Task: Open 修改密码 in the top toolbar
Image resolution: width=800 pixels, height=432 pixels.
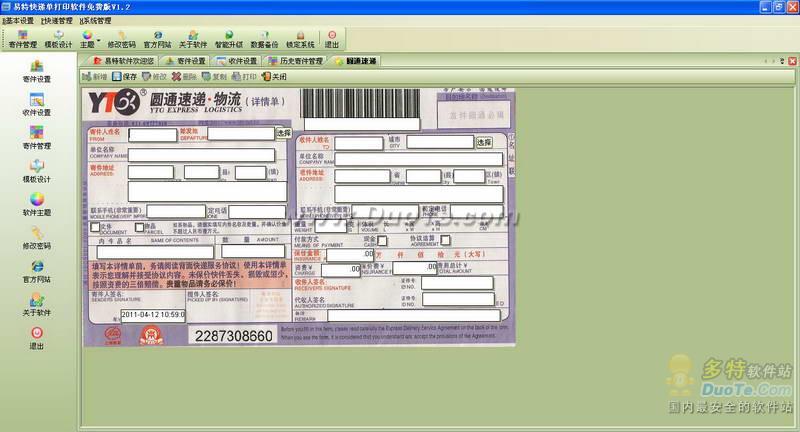Action: pyautogui.click(x=121, y=39)
